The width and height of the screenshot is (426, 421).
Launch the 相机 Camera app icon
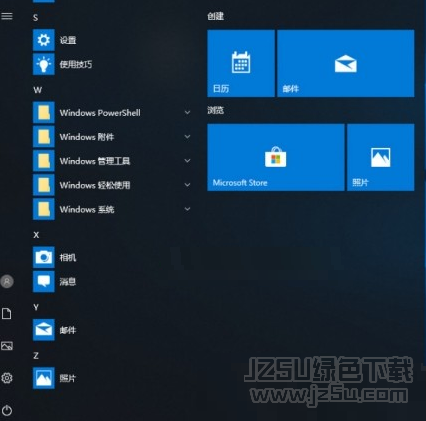[44, 257]
